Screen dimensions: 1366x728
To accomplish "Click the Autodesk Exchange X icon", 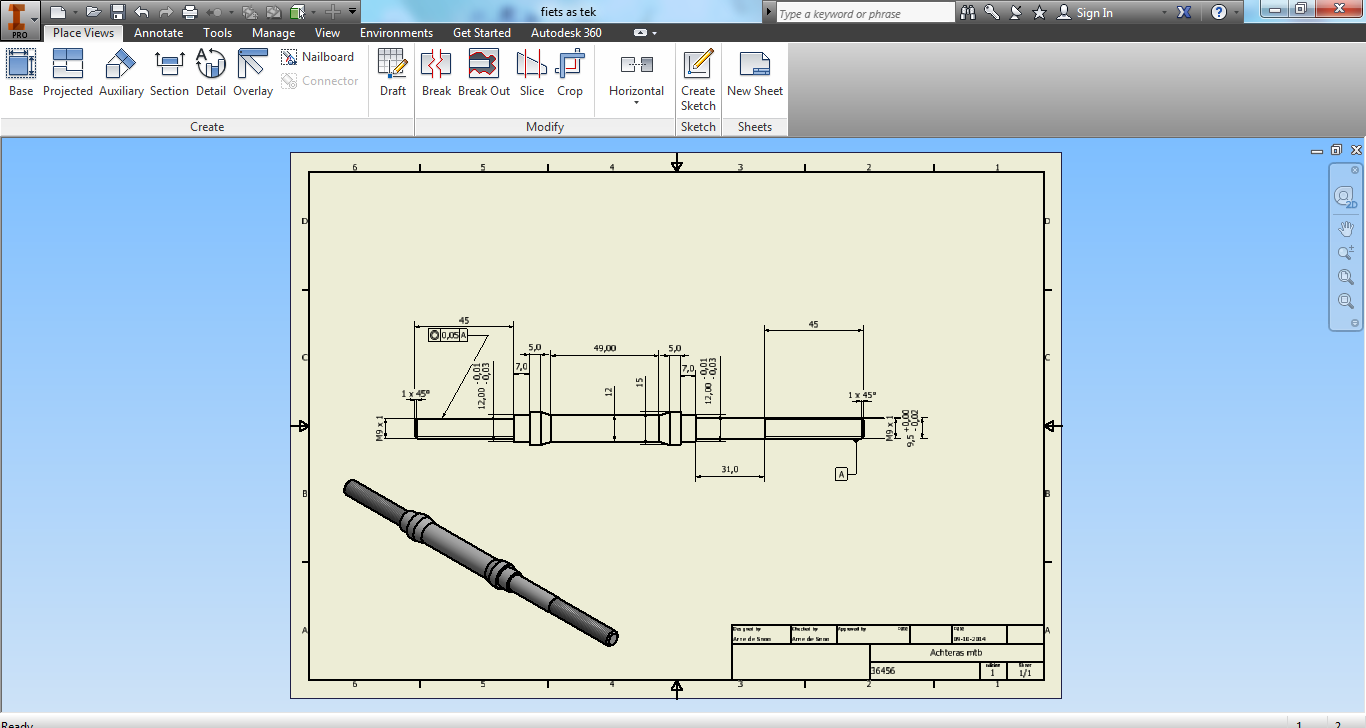I will (1185, 13).
